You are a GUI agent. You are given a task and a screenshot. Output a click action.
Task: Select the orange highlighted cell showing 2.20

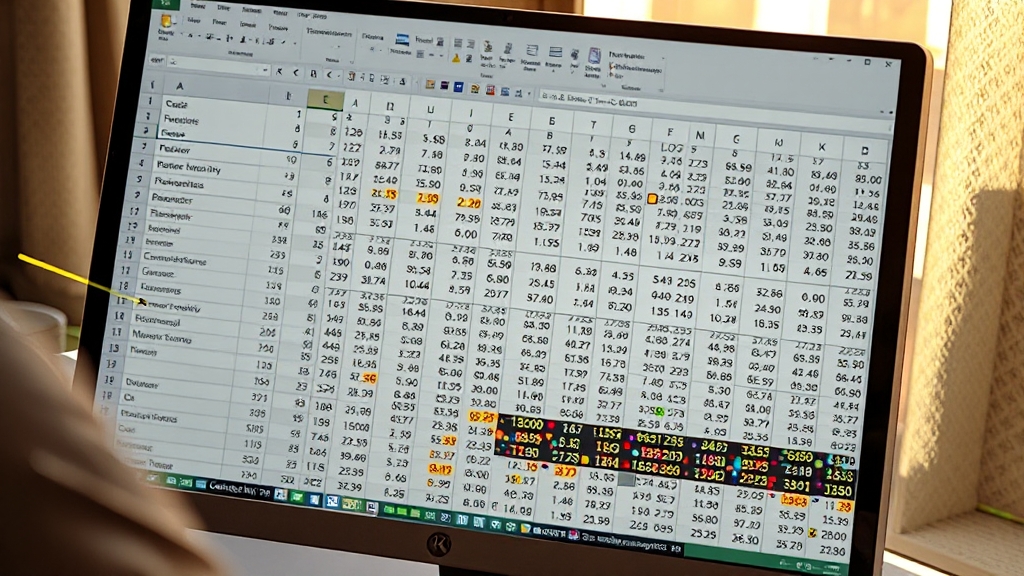[x=467, y=203]
